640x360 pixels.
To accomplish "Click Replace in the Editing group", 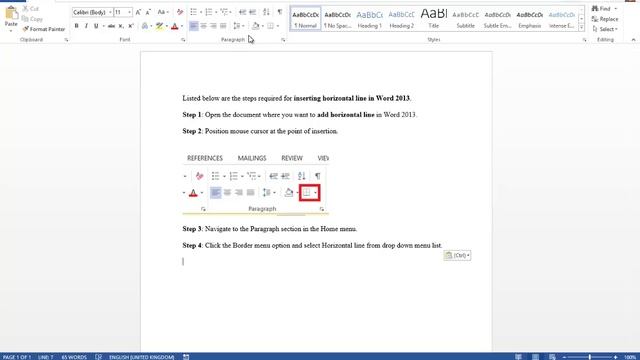I will pos(605,19).
